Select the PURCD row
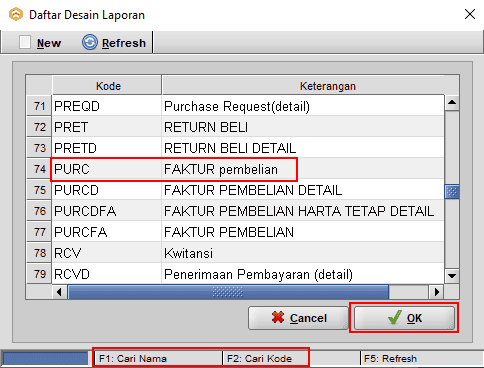This screenshot has width=484, height=368. pos(235,190)
